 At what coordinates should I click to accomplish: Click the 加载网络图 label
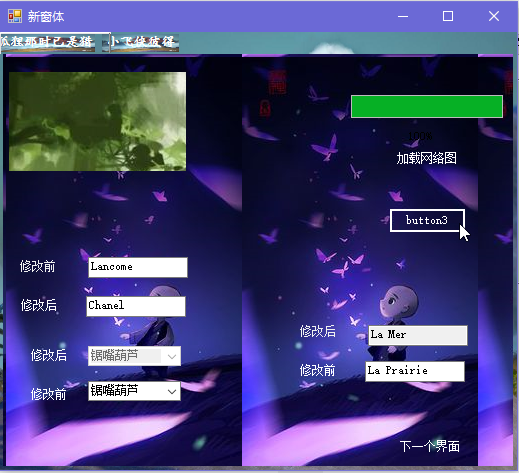426,158
